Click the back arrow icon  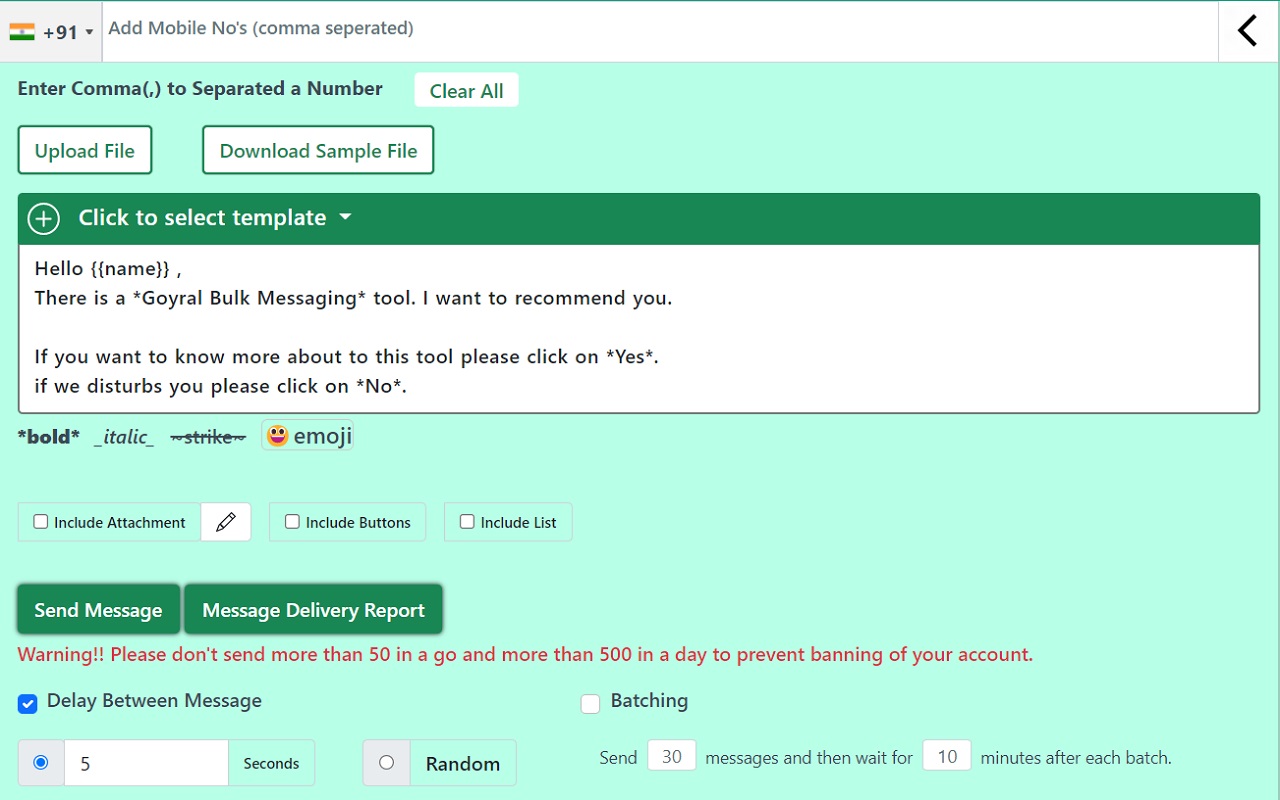coord(1247,31)
